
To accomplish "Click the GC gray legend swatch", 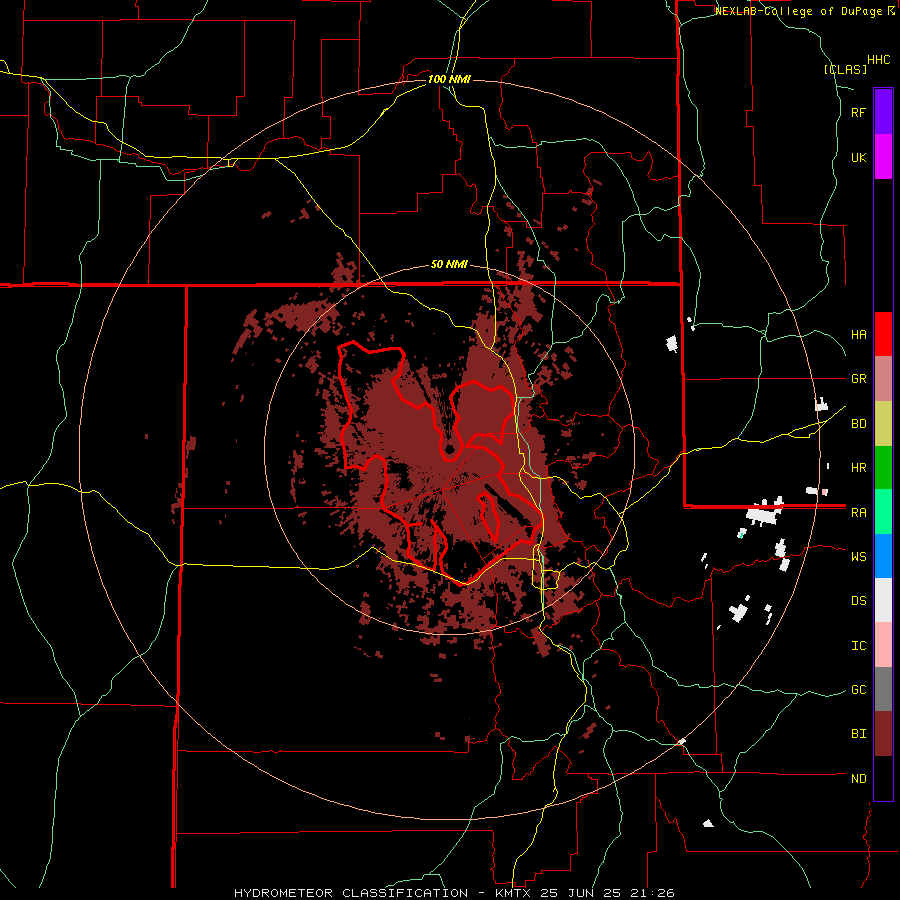I will [883, 689].
